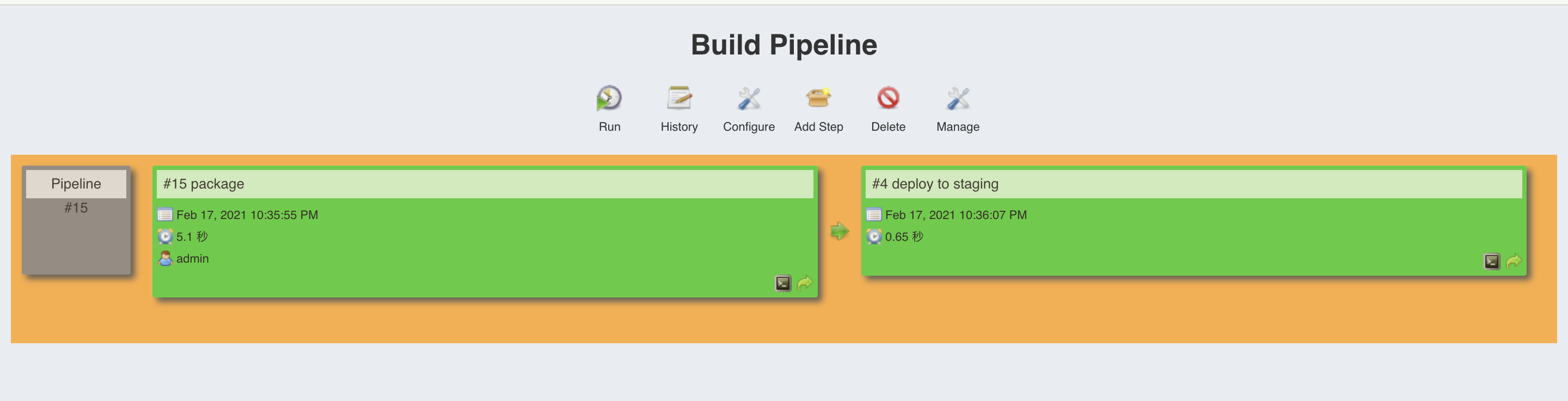1568x401 pixels.
Task: Click the calendar icon in #15 package
Action: click(x=165, y=215)
